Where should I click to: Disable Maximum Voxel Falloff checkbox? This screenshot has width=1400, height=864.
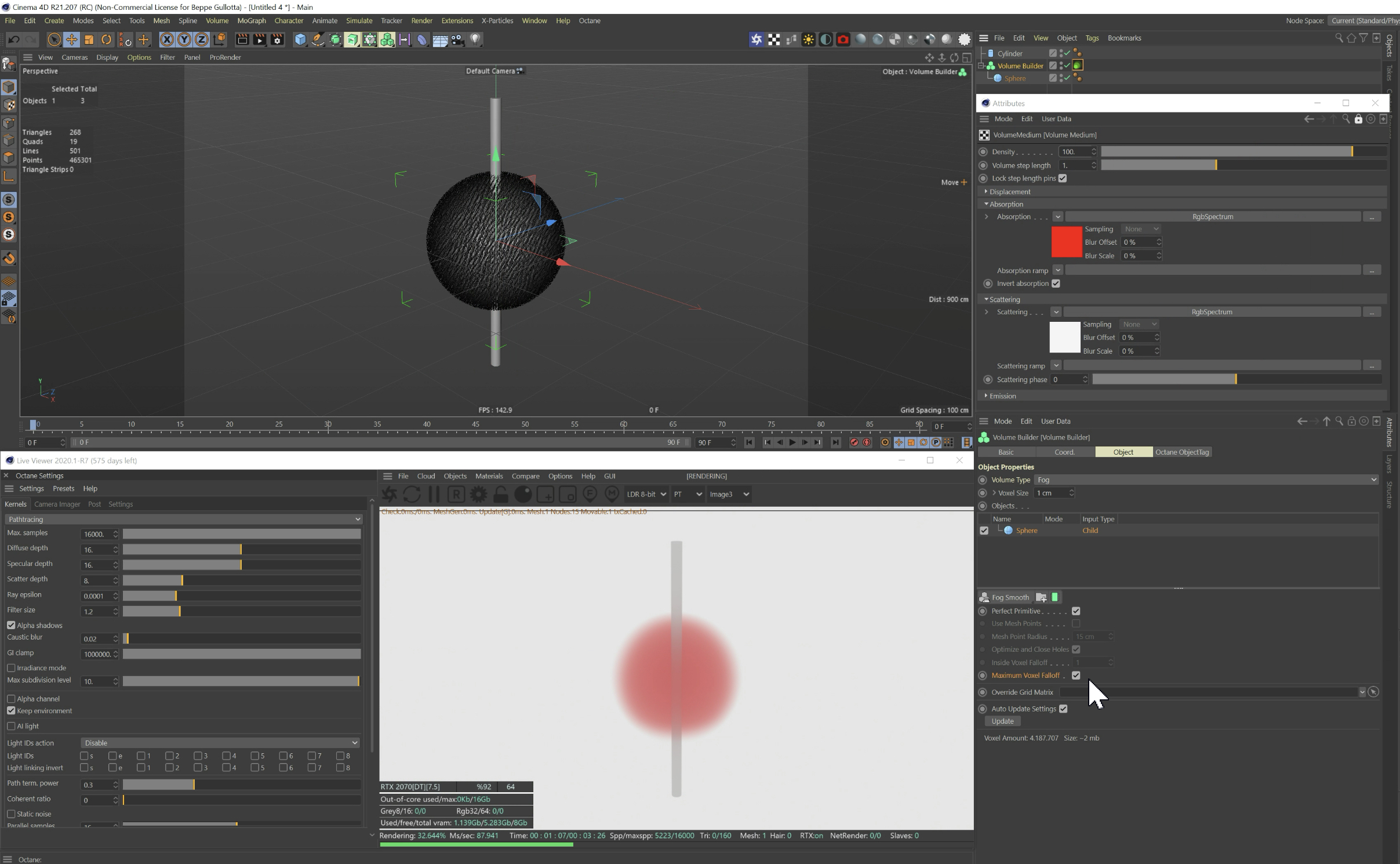(x=1076, y=675)
